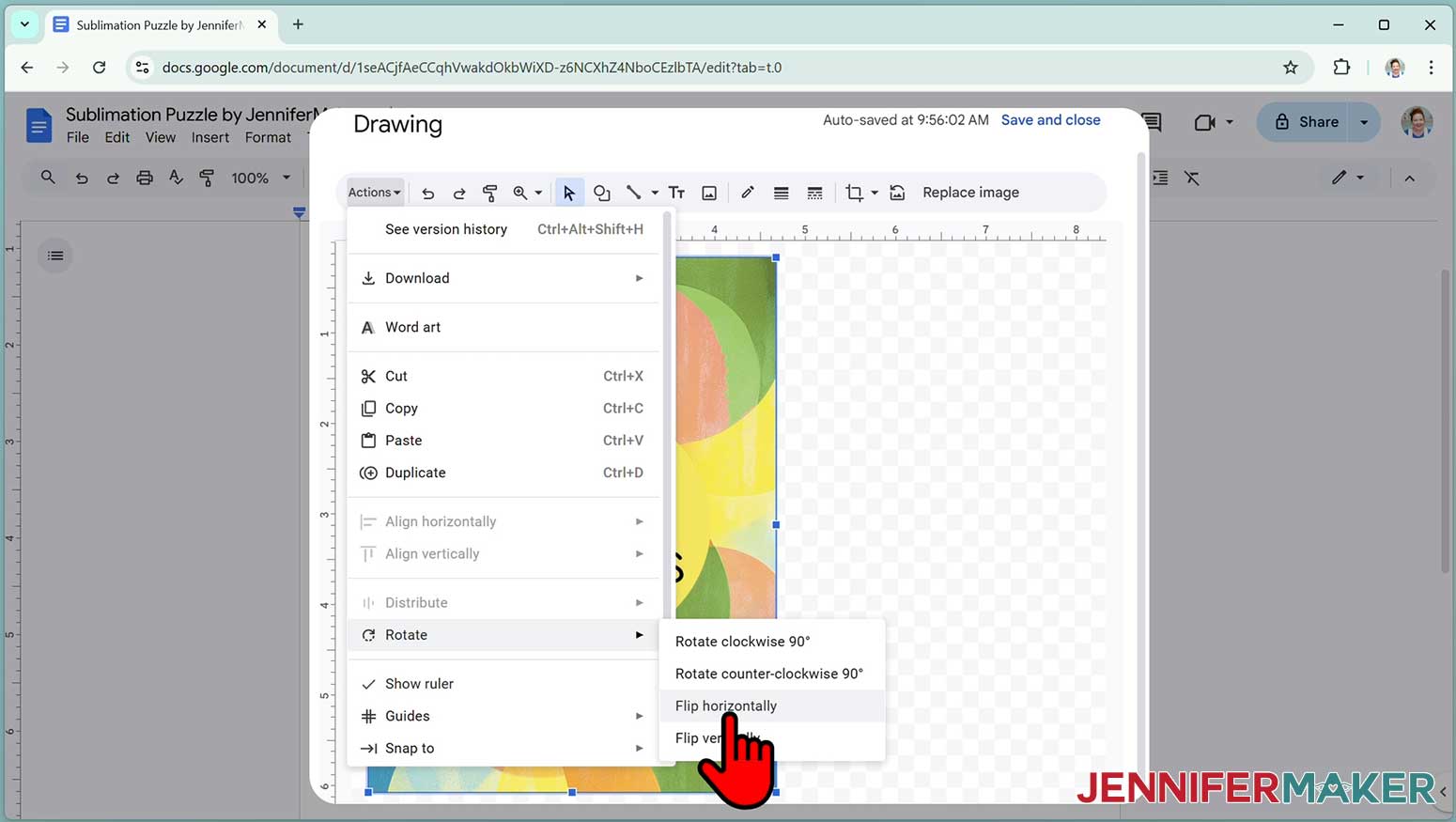
Task: Open the Rotate submenu item
Action: pos(505,635)
